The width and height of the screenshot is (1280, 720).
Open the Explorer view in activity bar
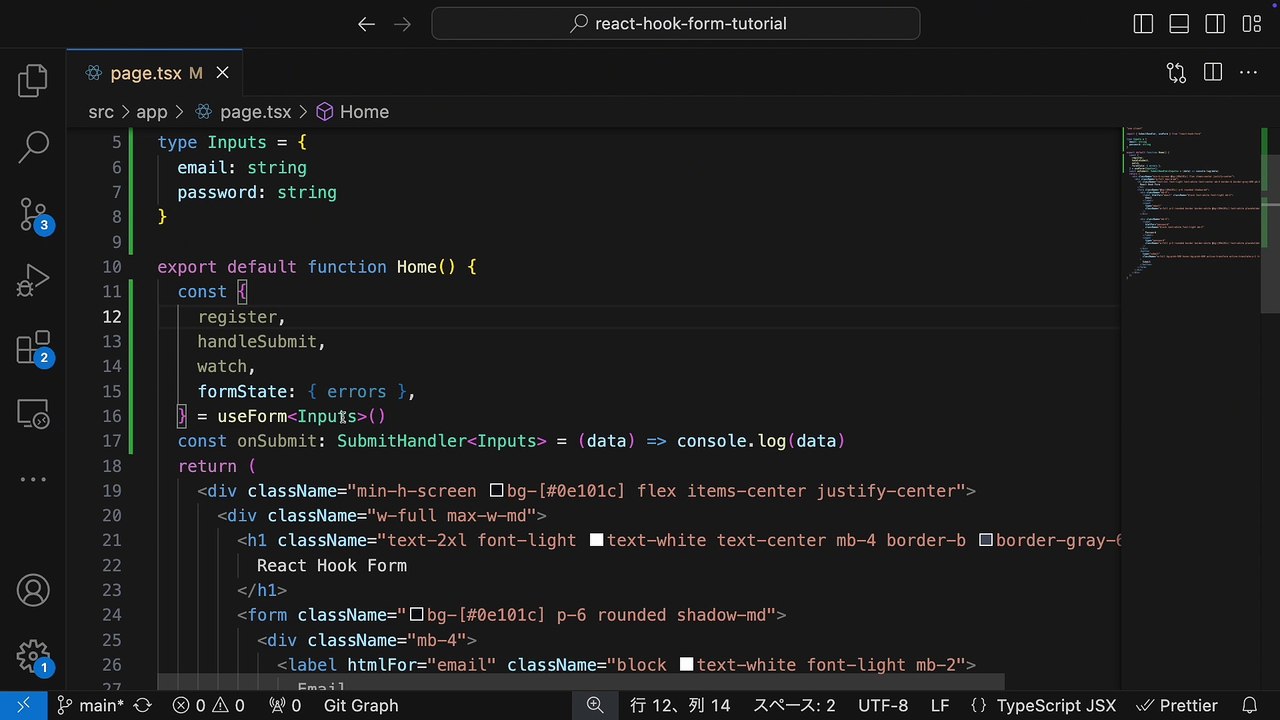(33, 80)
